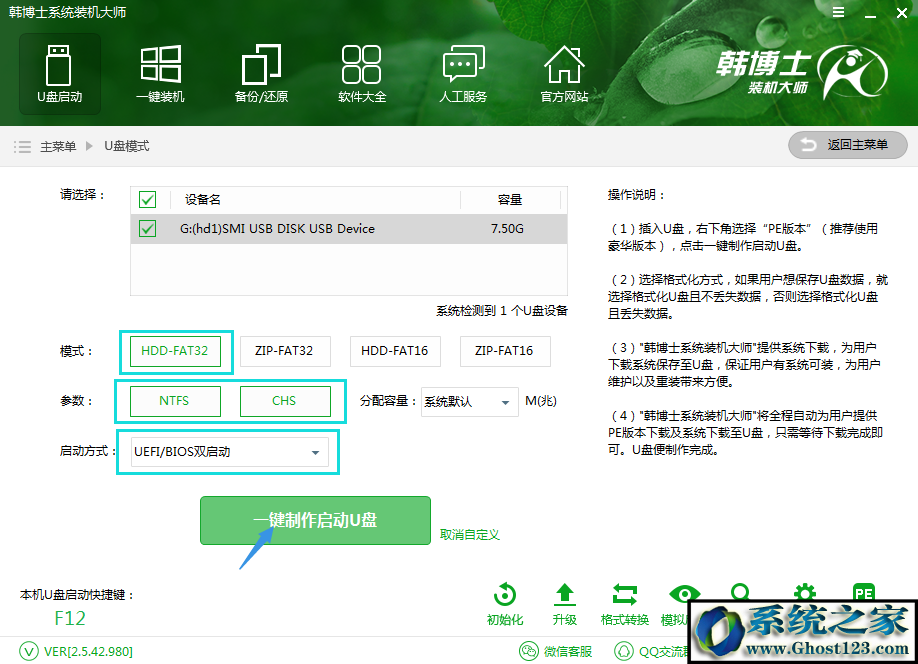Select the G:(hd1)SMI USB DISK USB Device row
Screen dimensions: 918x664
[349, 228]
